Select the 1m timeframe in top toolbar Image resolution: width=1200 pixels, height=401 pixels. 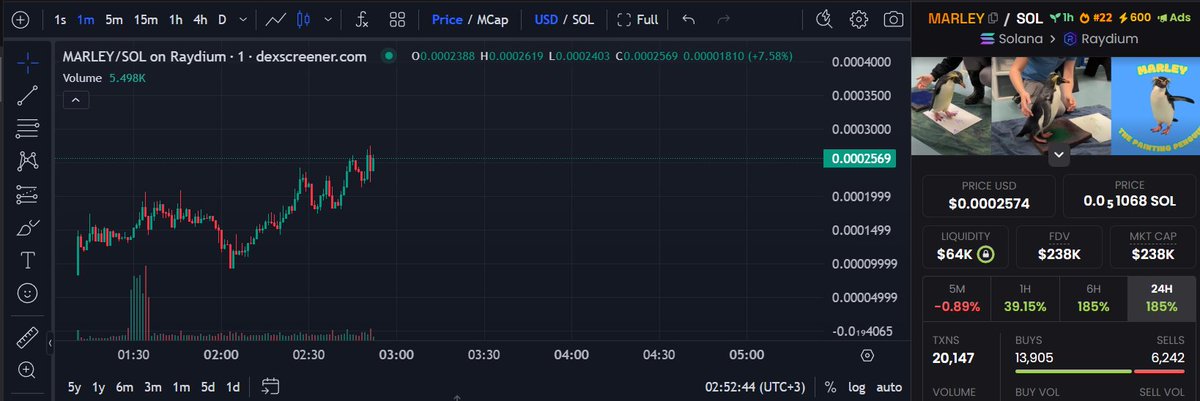pyautogui.click(x=86, y=19)
